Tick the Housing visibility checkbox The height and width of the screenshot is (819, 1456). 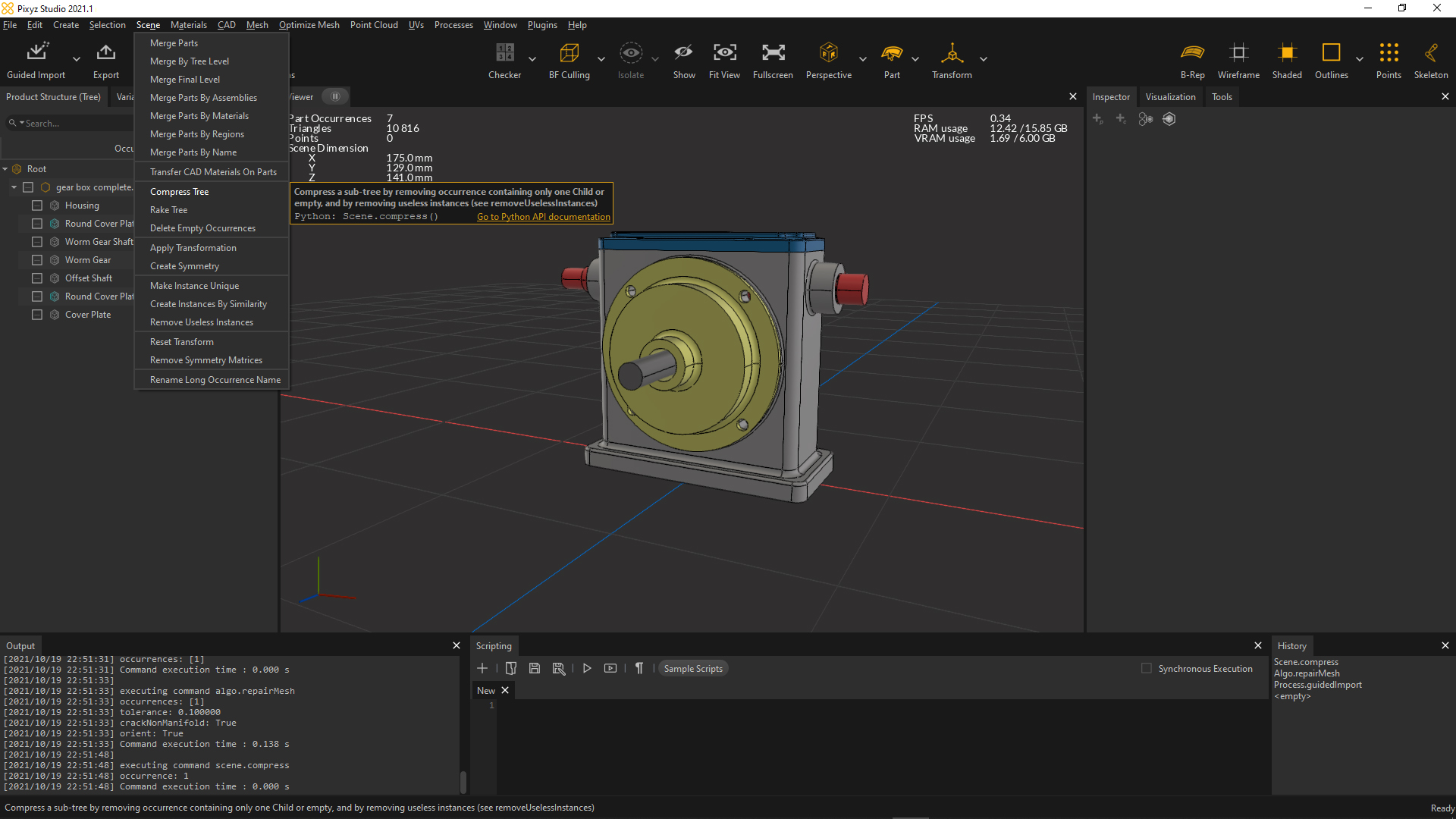[36, 206]
